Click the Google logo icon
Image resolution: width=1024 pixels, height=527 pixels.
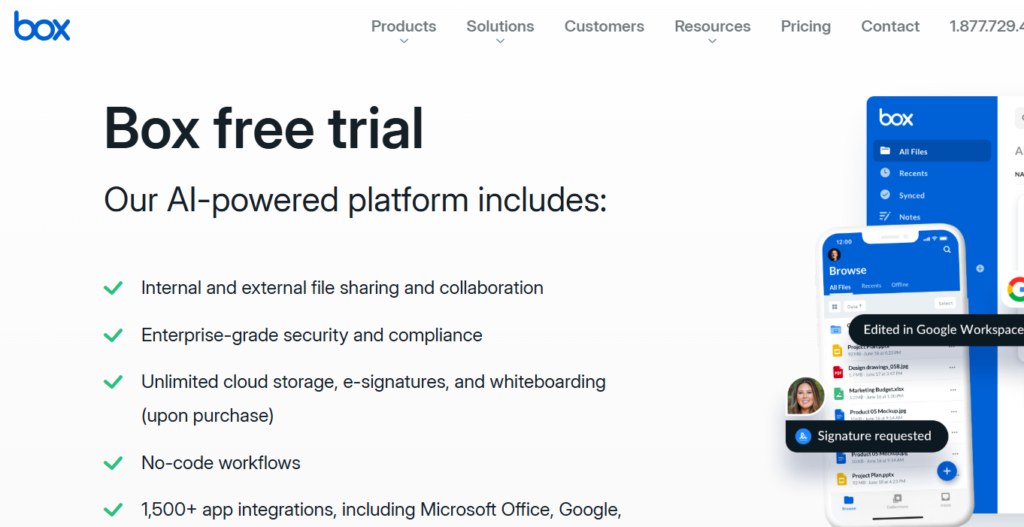[1015, 290]
